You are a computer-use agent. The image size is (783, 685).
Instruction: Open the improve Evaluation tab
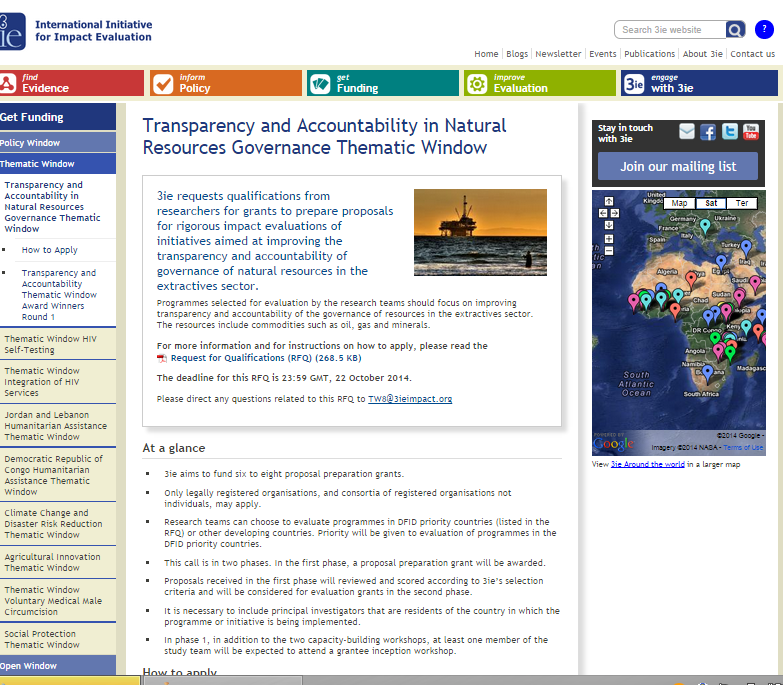[539, 83]
